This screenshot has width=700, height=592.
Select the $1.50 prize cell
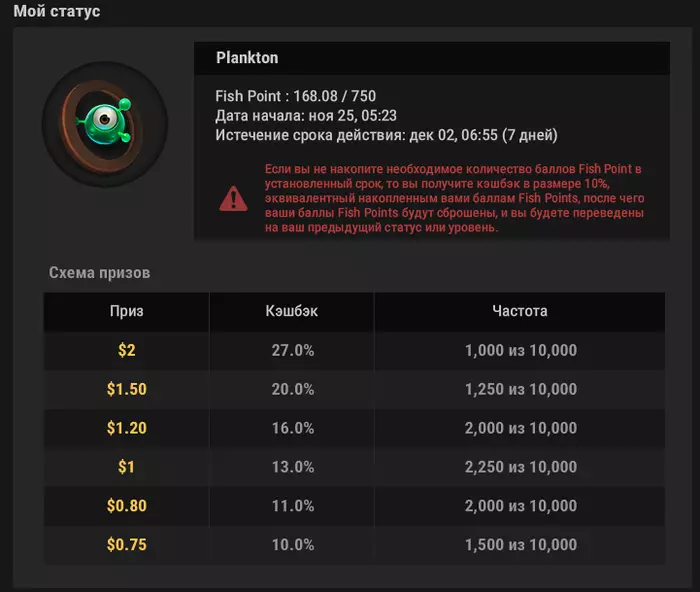click(126, 389)
